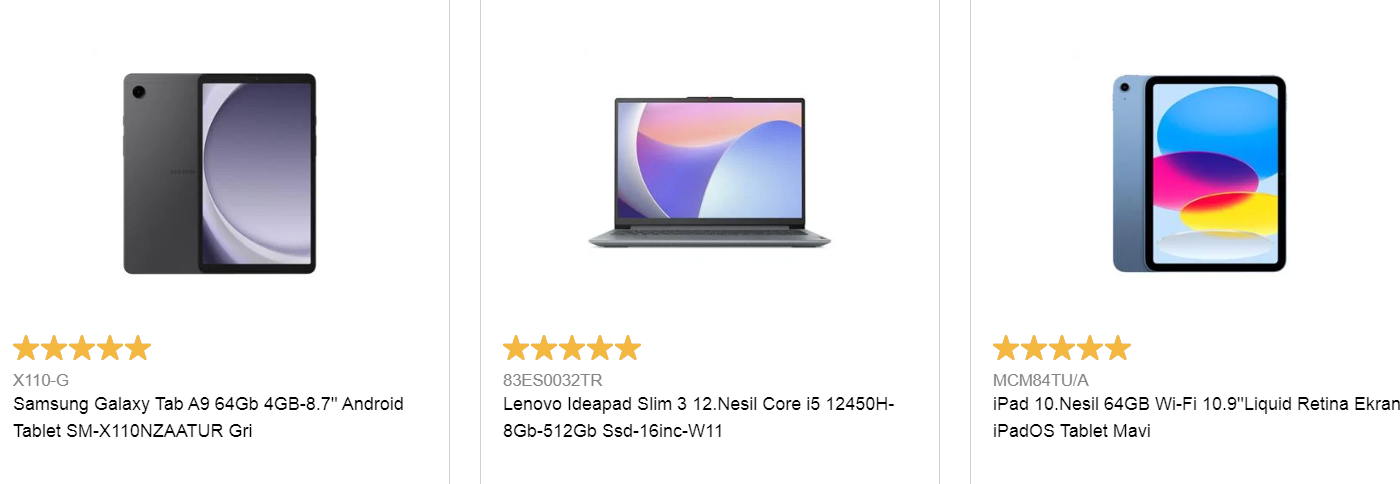Click the third rating star for iPad 10.Nesil
The width and height of the screenshot is (1400, 484).
point(1062,348)
